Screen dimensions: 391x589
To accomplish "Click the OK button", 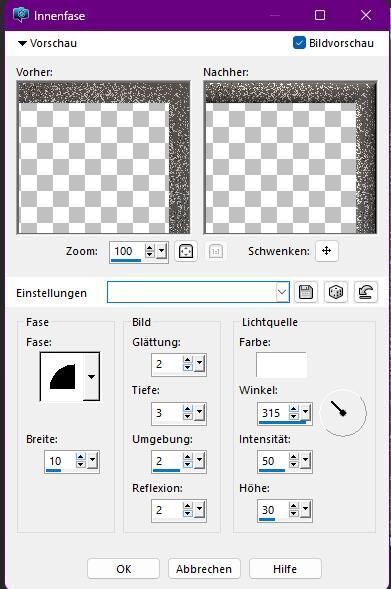I will 124,569.
